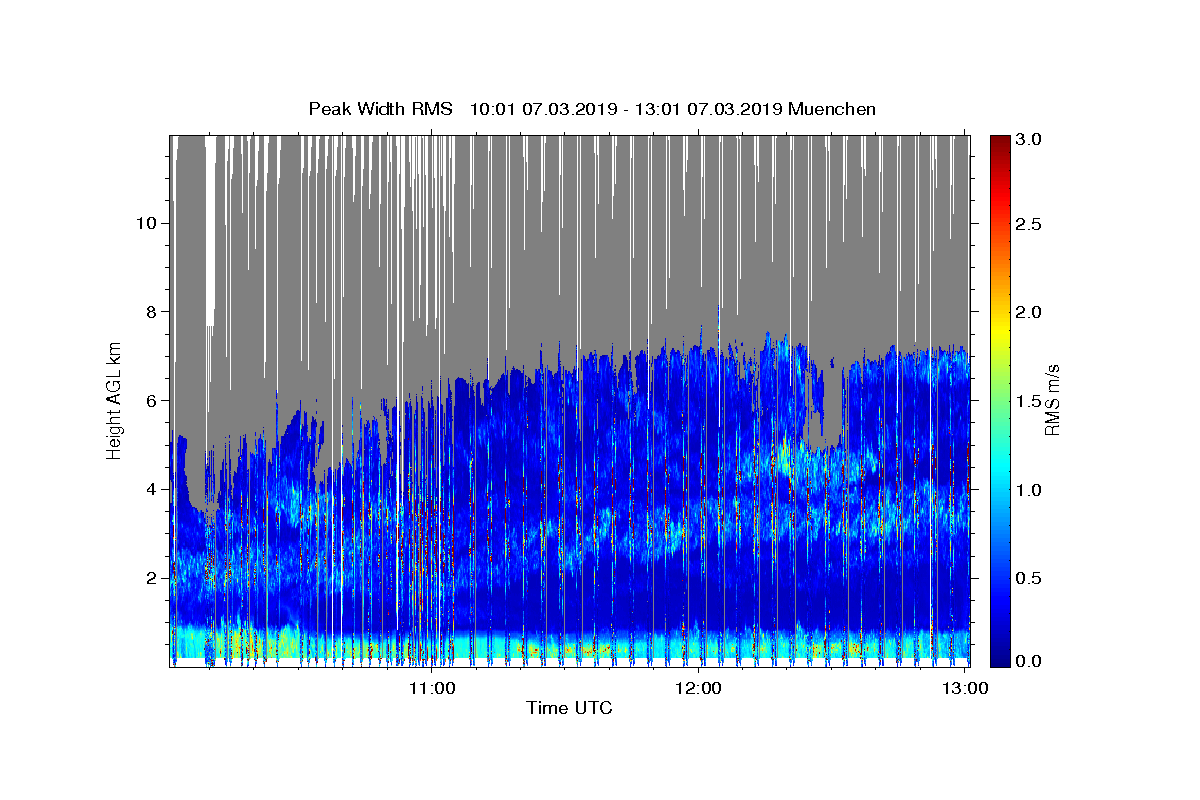
Task: Click the 12:00 time tick label
Action: point(698,688)
